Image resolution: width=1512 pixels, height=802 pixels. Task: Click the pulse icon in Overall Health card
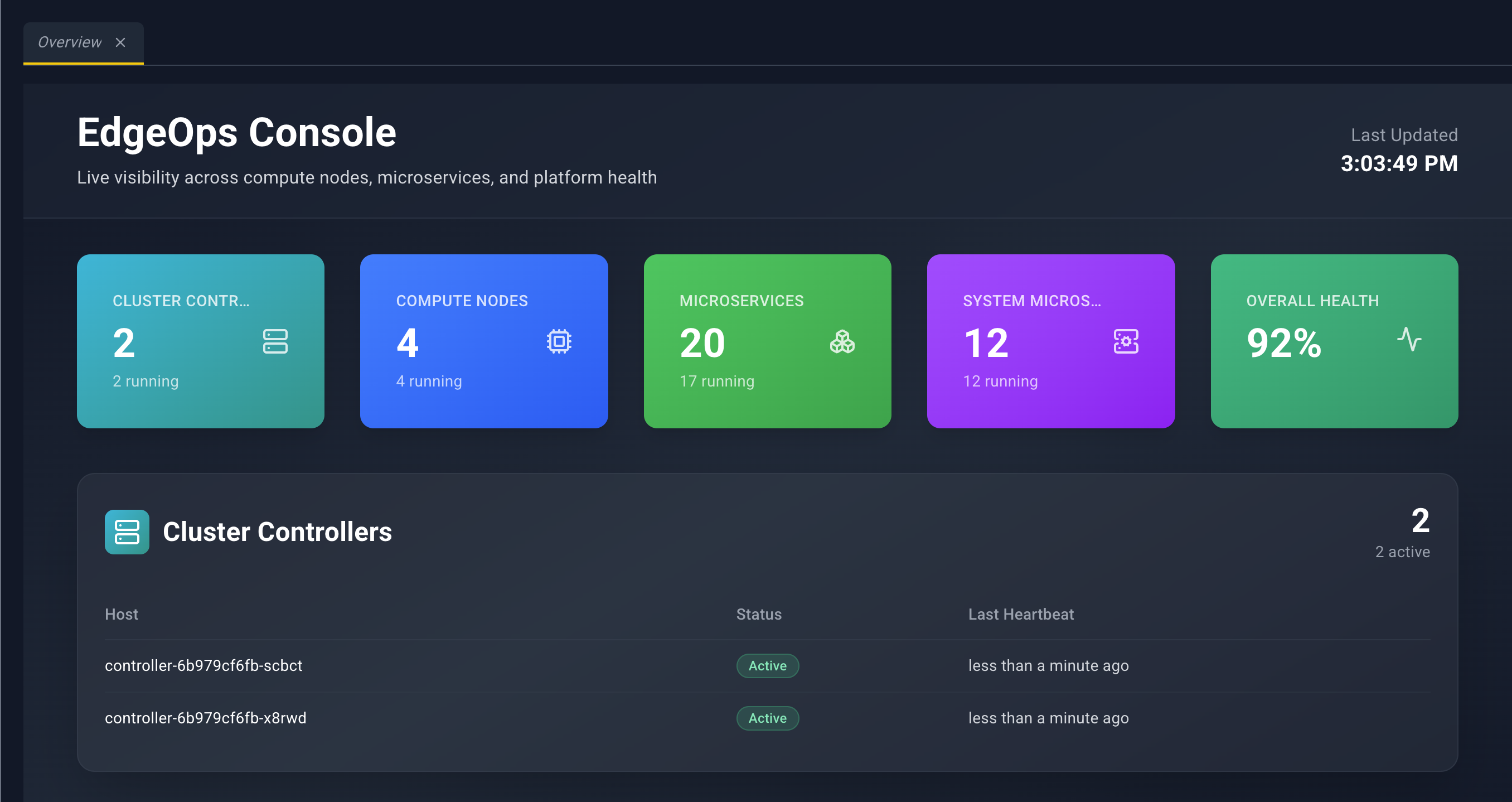tap(1409, 339)
